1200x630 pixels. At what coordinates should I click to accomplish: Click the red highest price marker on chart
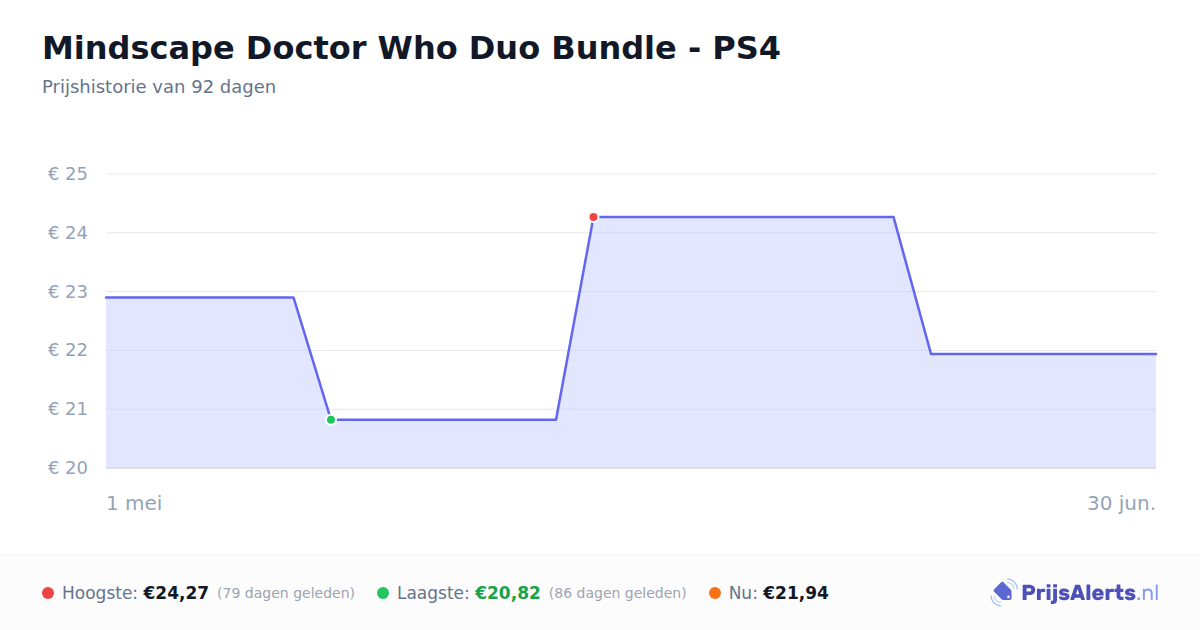pyautogui.click(x=593, y=217)
